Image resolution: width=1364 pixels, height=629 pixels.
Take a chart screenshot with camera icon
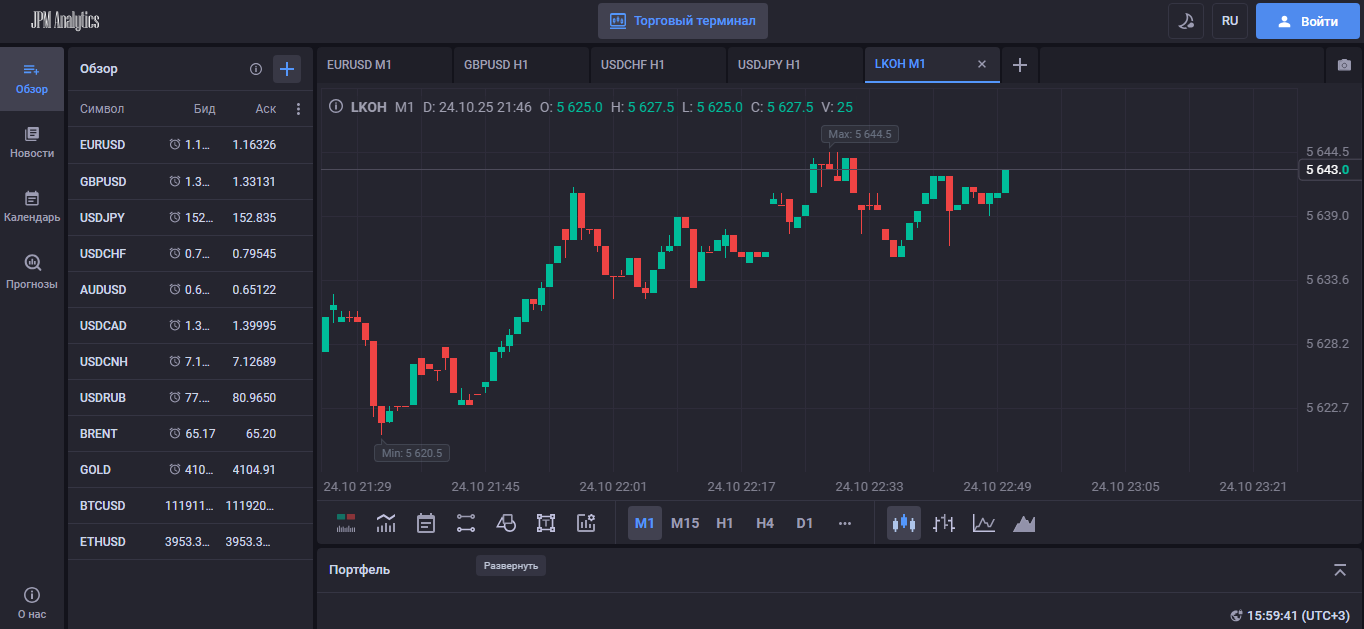(x=1343, y=65)
